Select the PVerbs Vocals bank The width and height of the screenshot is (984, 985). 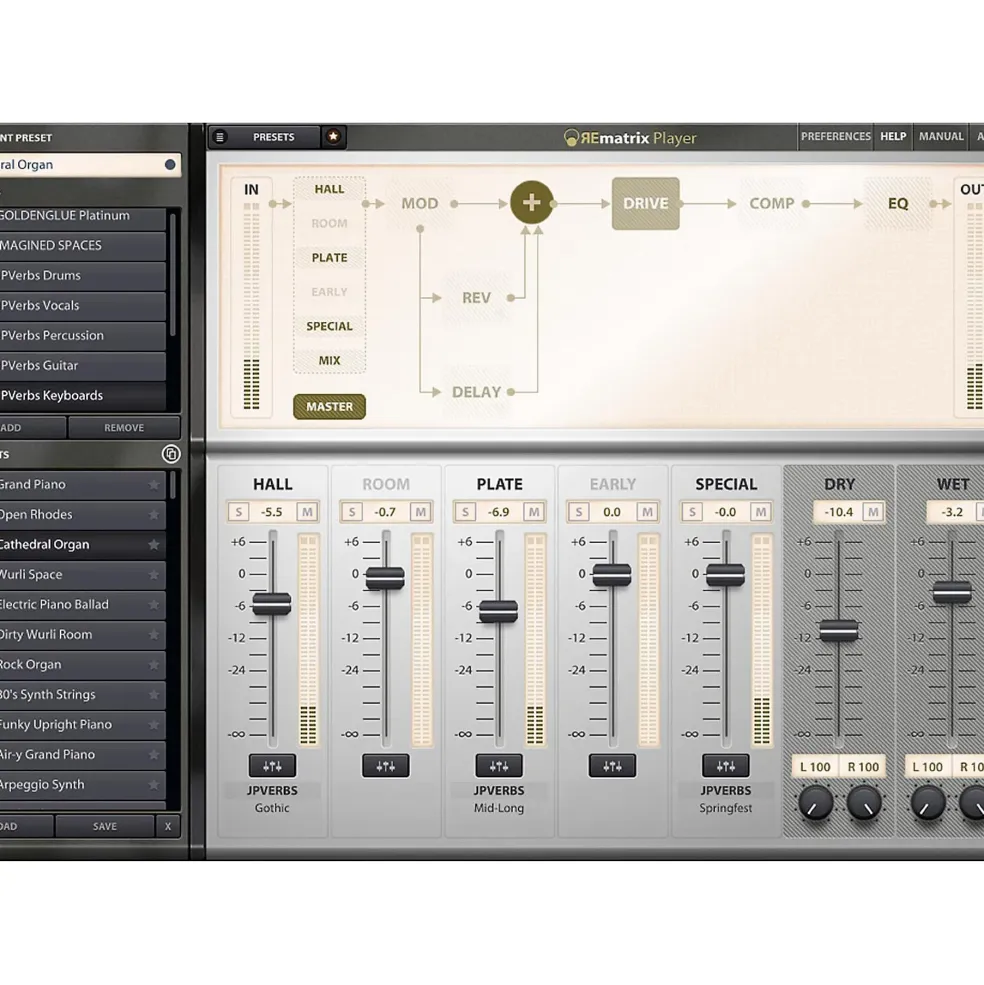coord(82,305)
